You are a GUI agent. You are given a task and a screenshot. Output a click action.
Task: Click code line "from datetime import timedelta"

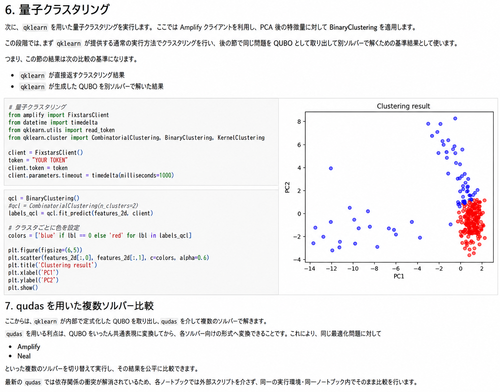[53, 122]
